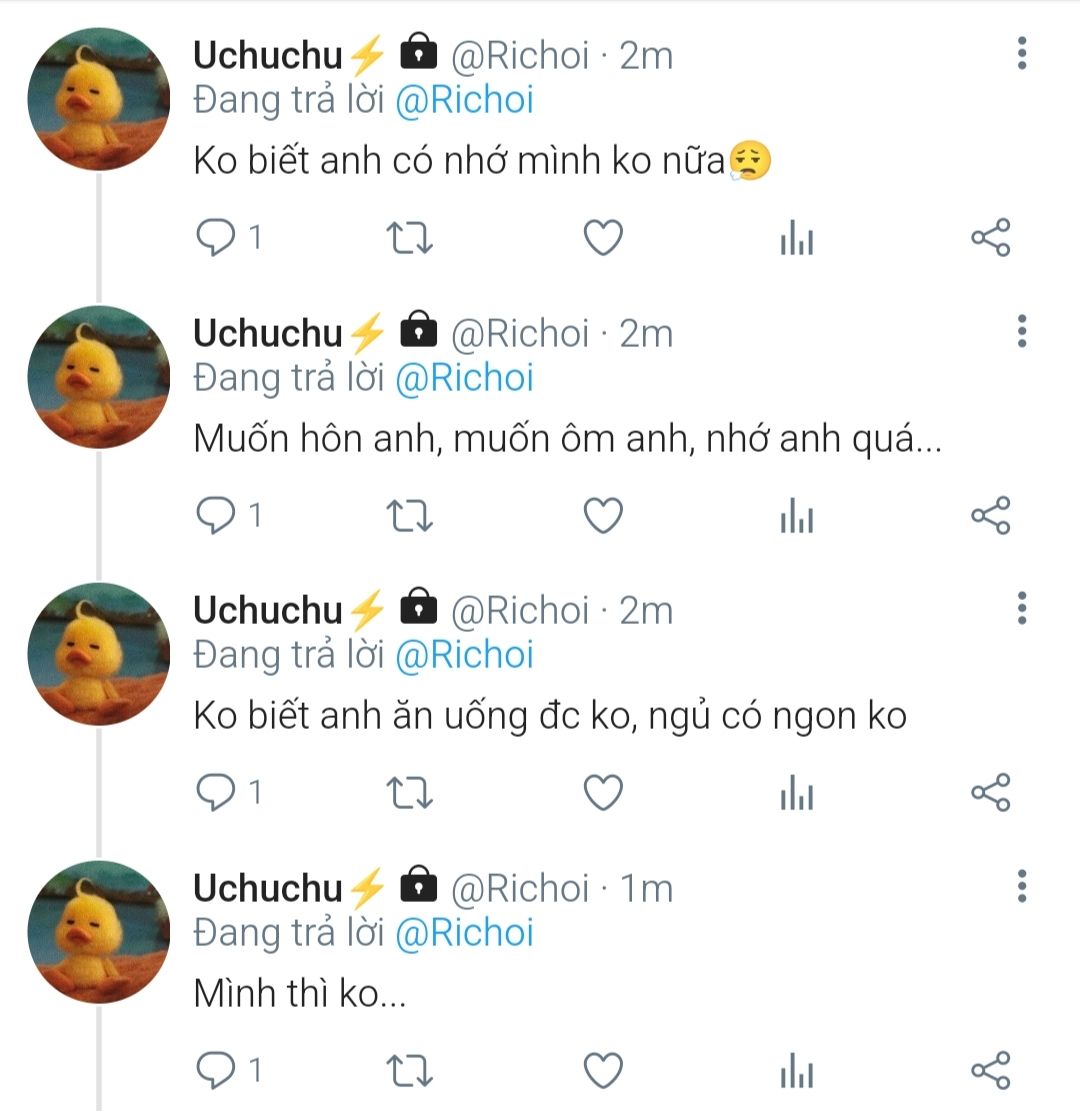Viewport: 1080px width, 1111px height.
Task: Open duck avatar on the first tweet
Action: [98, 99]
